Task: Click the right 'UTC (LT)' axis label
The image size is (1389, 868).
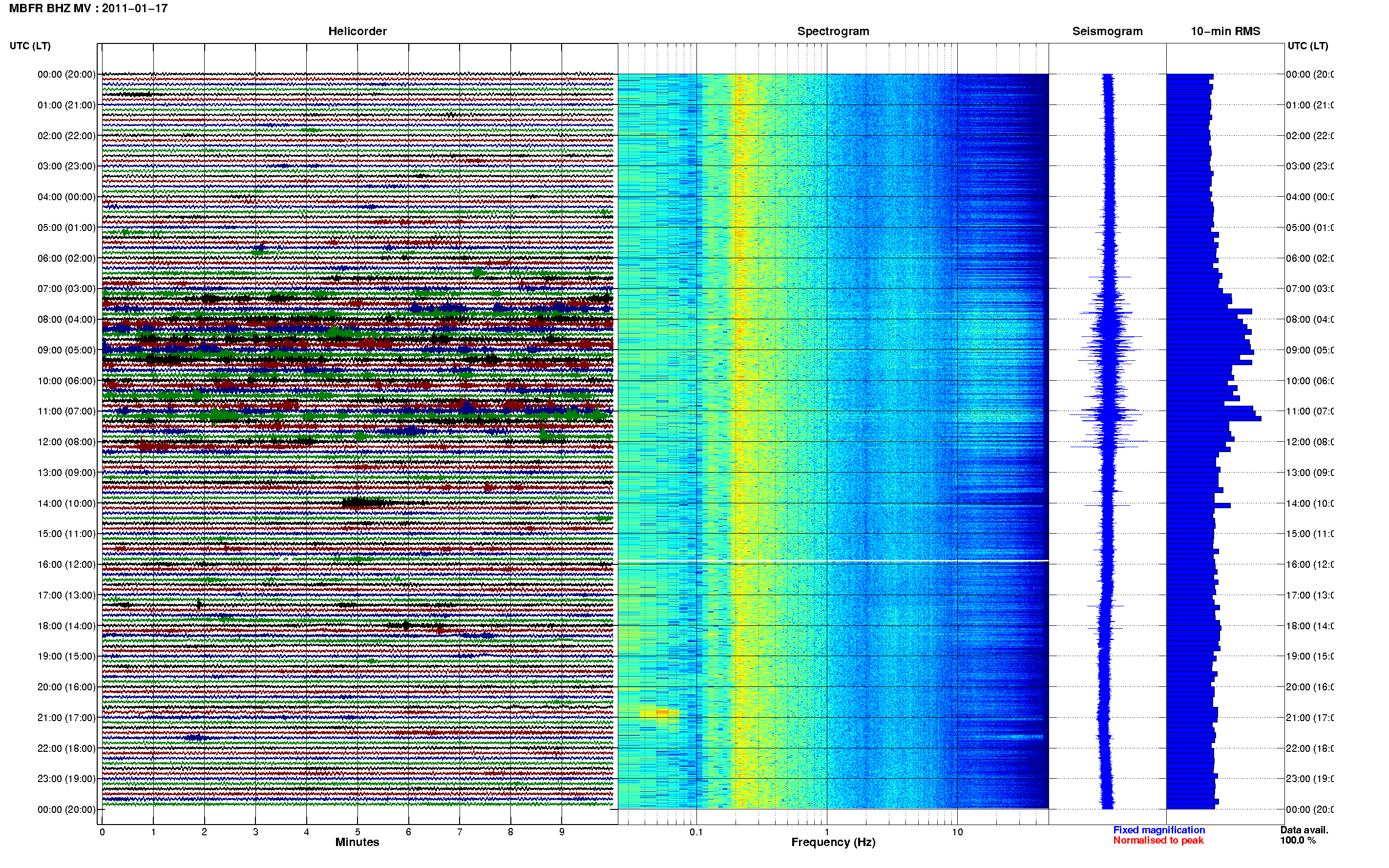Action: coord(1307,45)
